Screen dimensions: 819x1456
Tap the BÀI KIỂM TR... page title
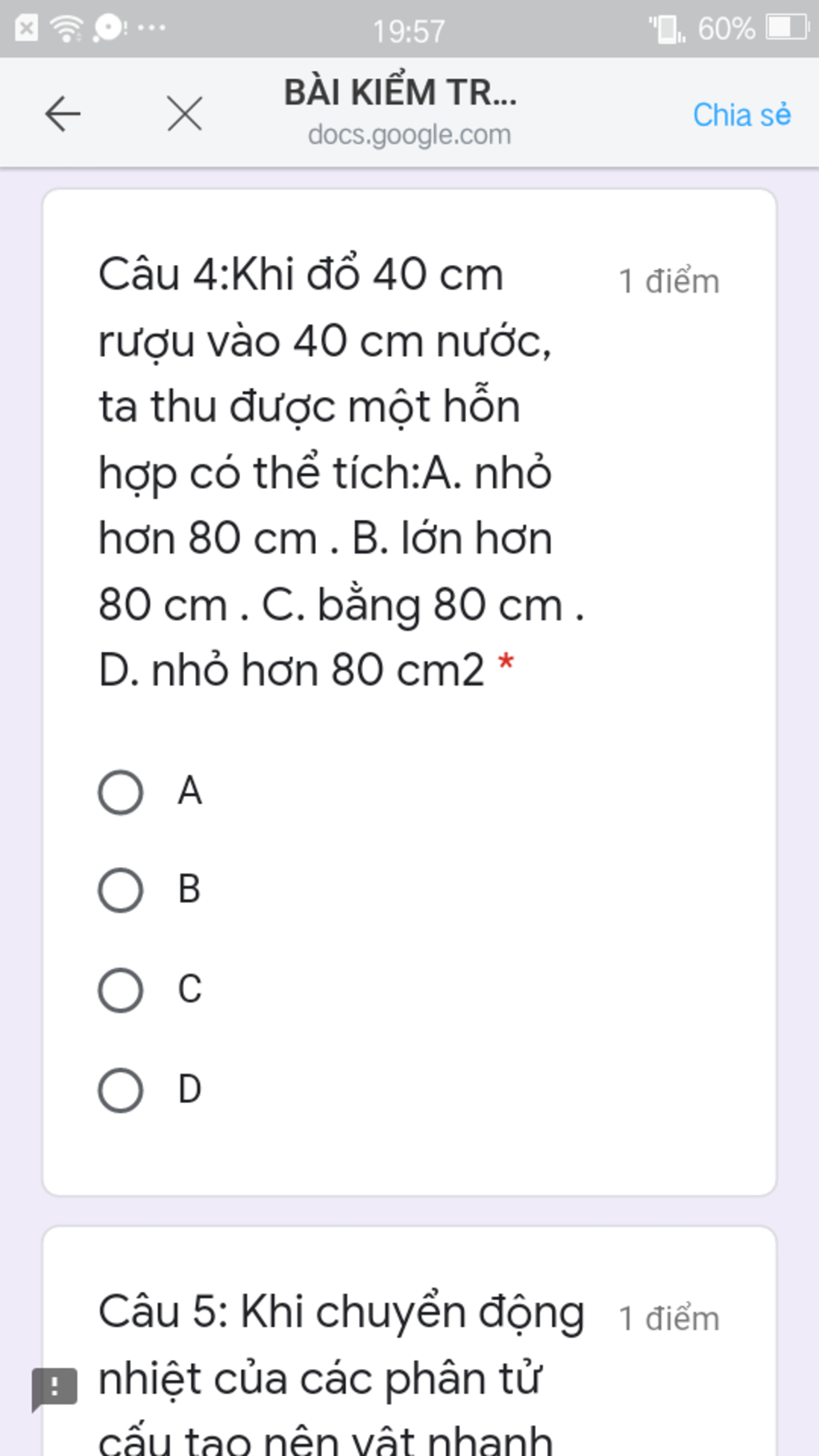[x=401, y=93]
